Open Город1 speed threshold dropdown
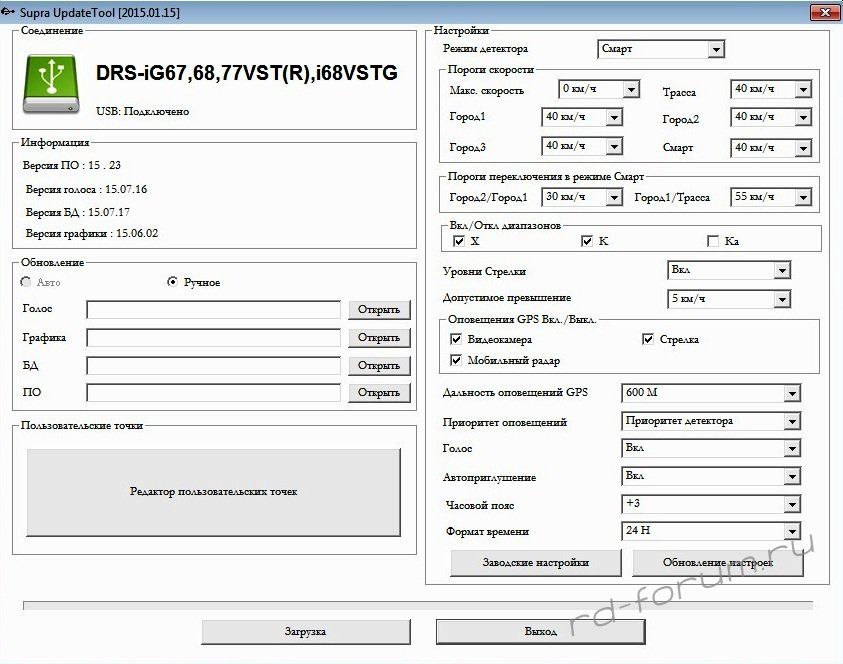Screen dimensions: 843x664 coord(582,117)
